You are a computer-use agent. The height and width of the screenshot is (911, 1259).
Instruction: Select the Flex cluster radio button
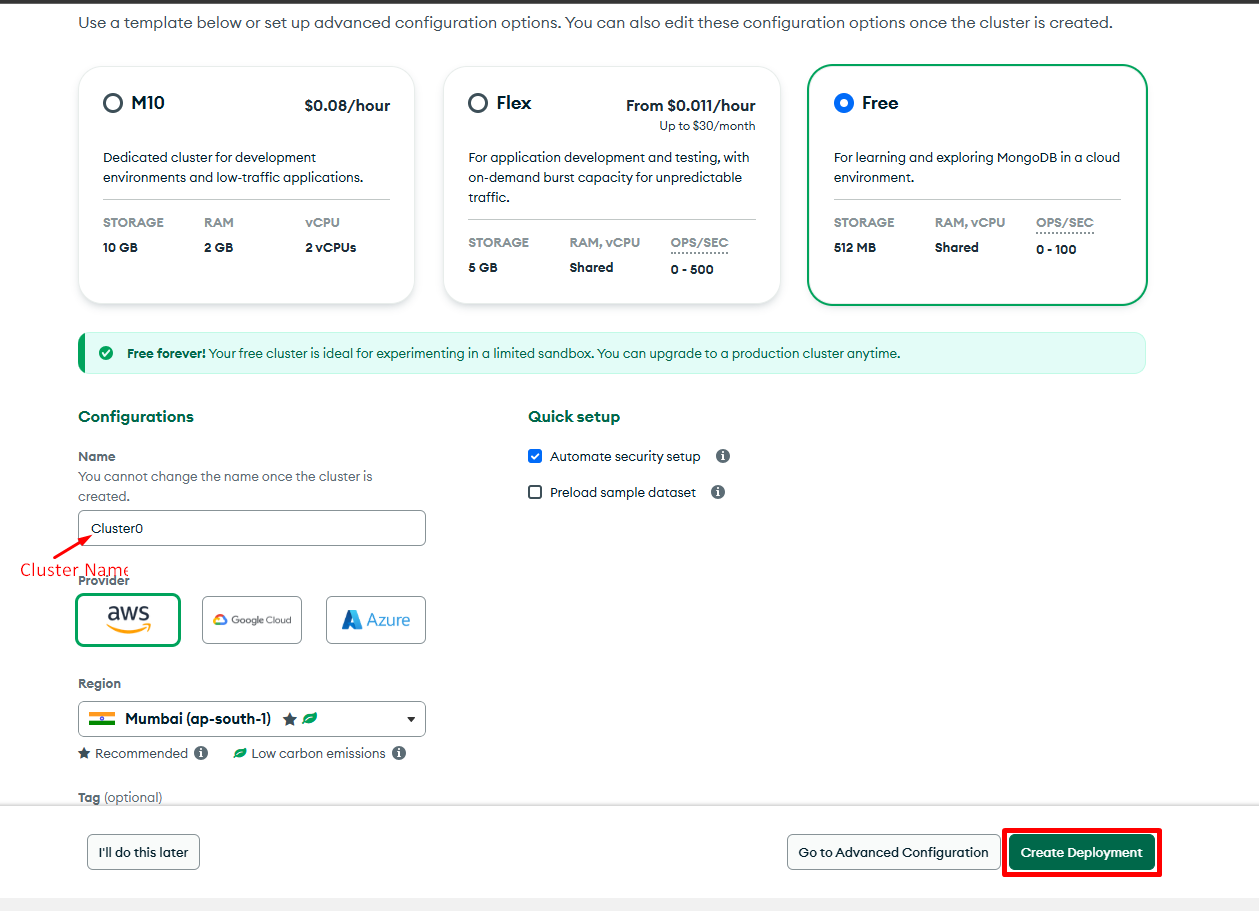point(478,103)
